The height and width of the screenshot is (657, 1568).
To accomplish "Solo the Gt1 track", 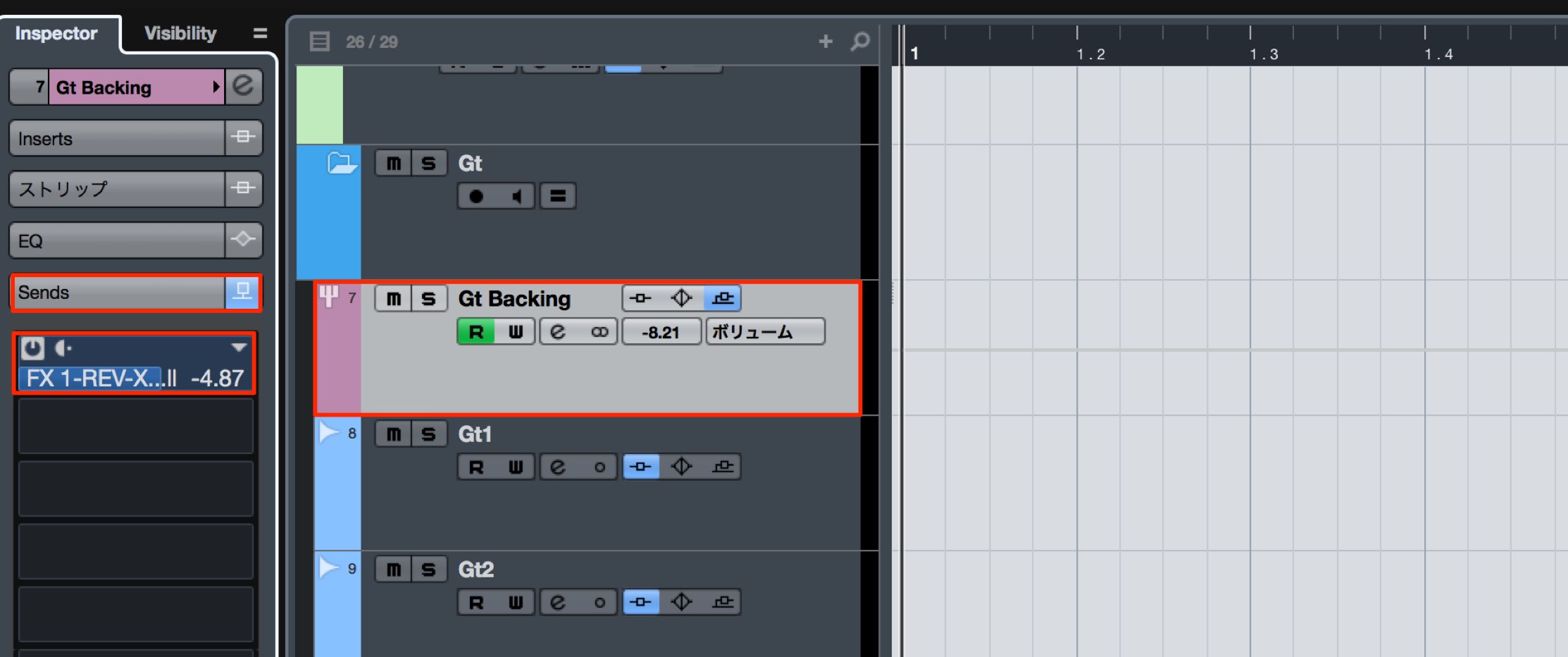I will tap(429, 434).
